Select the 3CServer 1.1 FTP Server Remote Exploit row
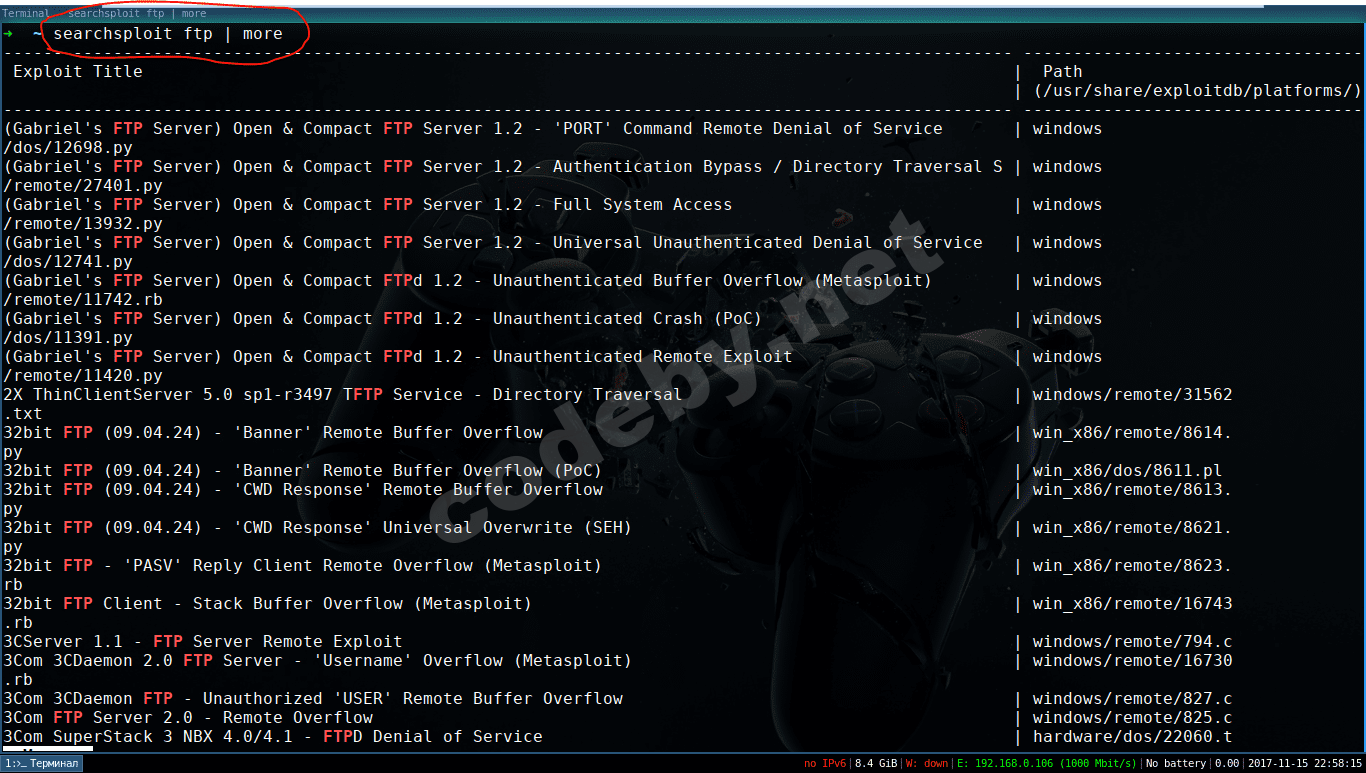 point(203,642)
